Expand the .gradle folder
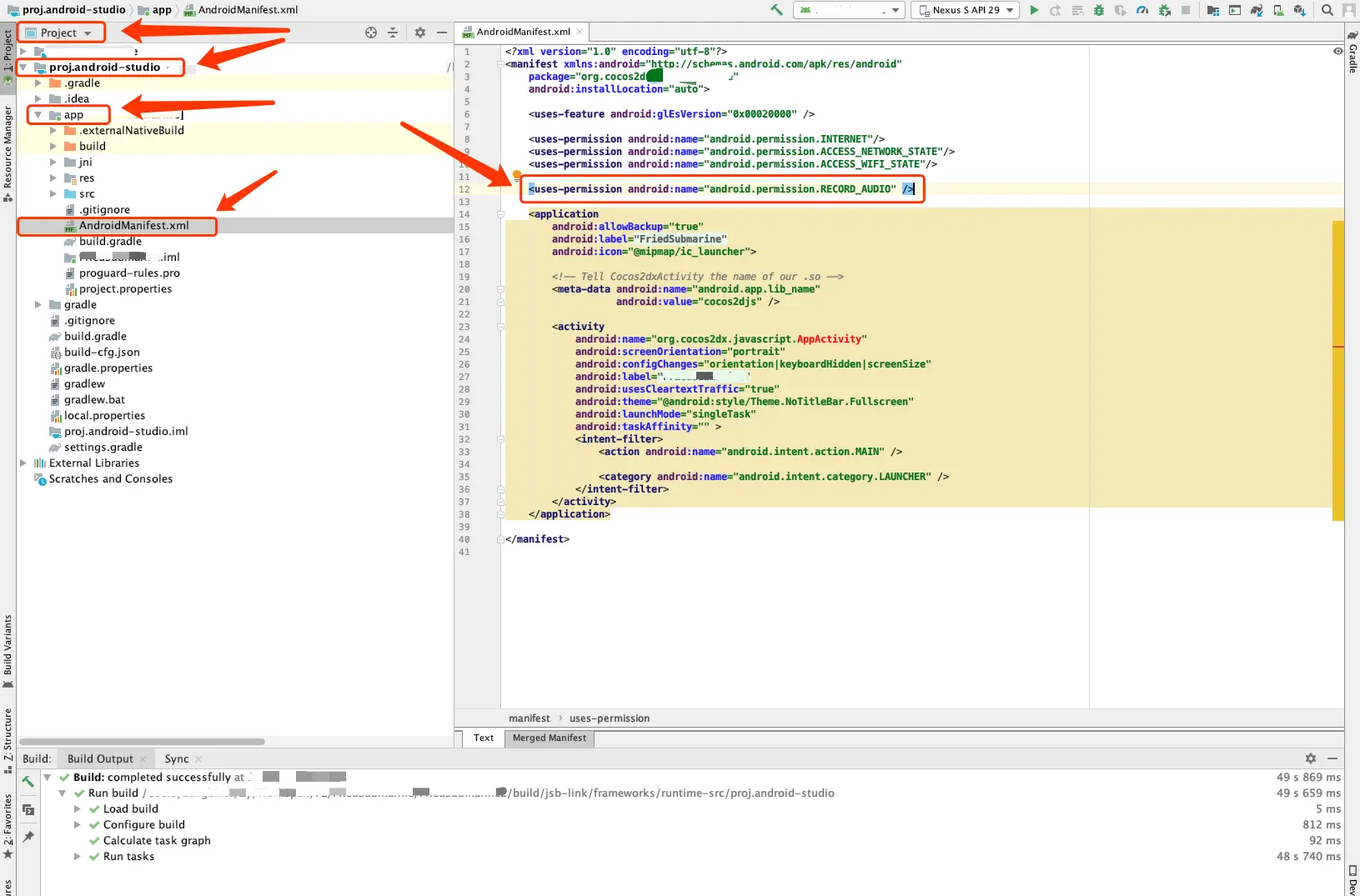 [38, 83]
